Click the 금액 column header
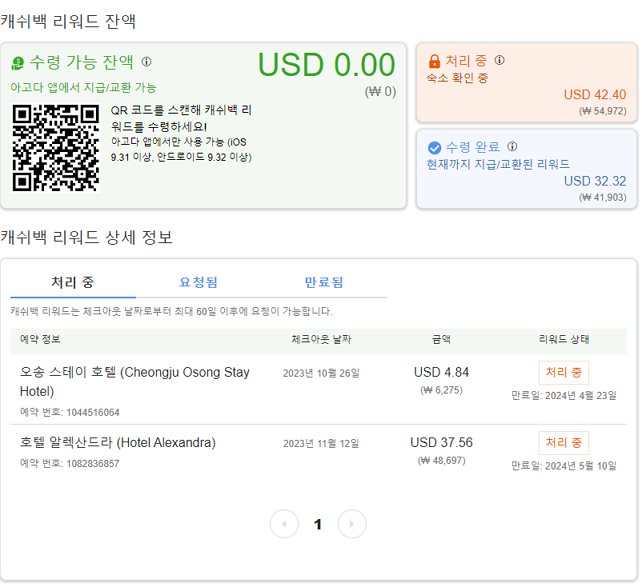This screenshot has width=642, height=587. pos(441,339)
